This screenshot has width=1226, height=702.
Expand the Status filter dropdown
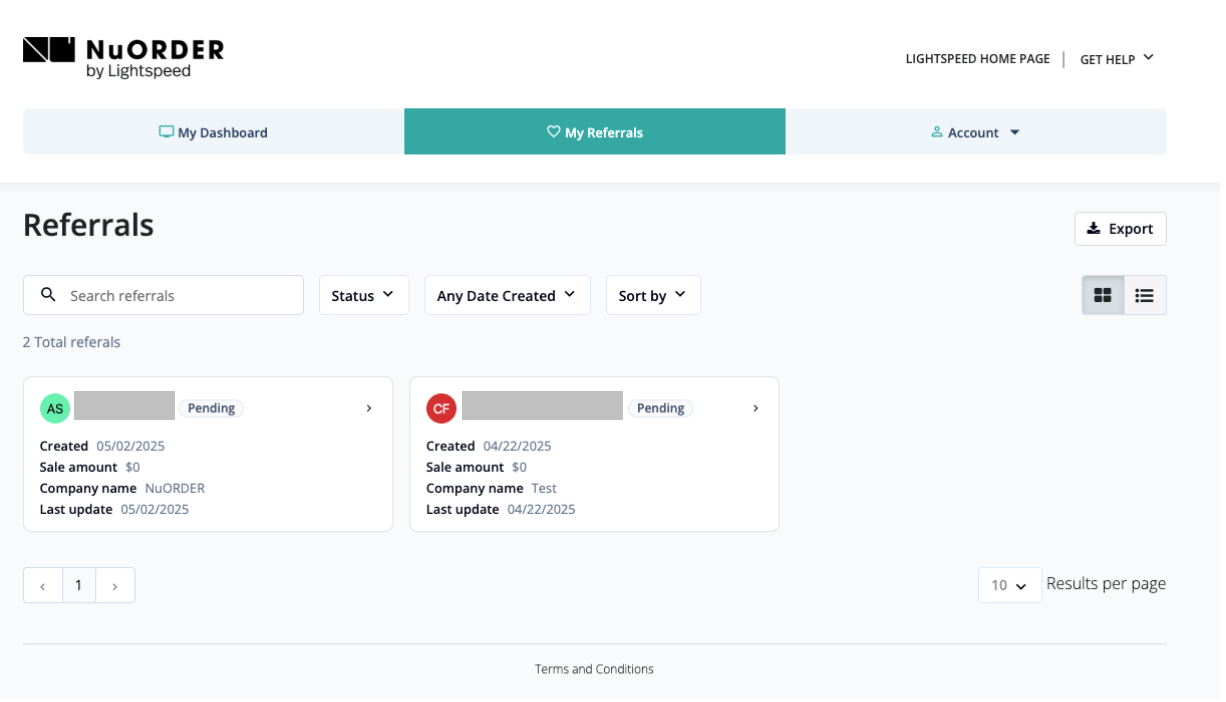363,295
